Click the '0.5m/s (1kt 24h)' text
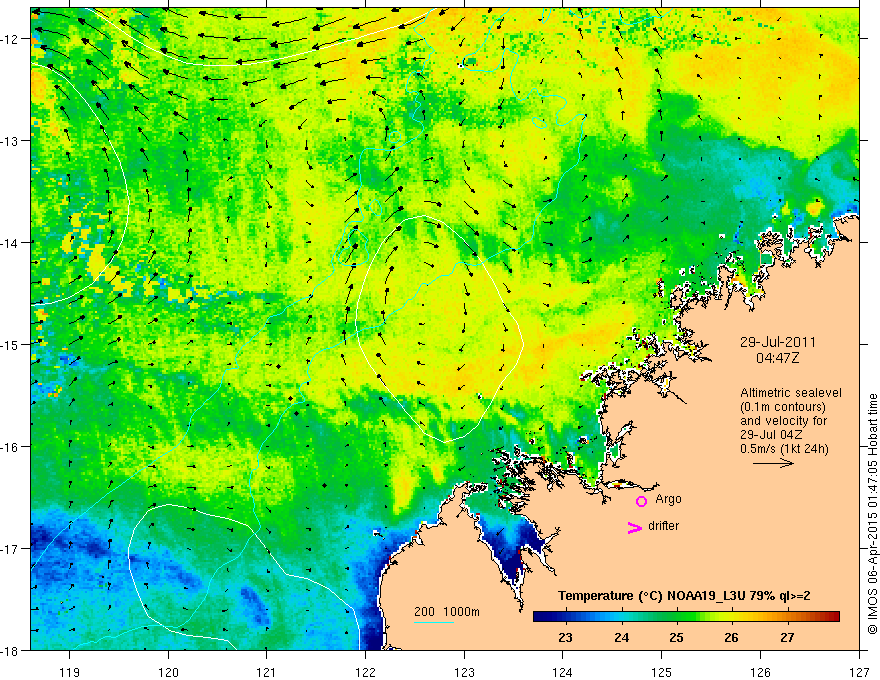 tap(784, 449)
